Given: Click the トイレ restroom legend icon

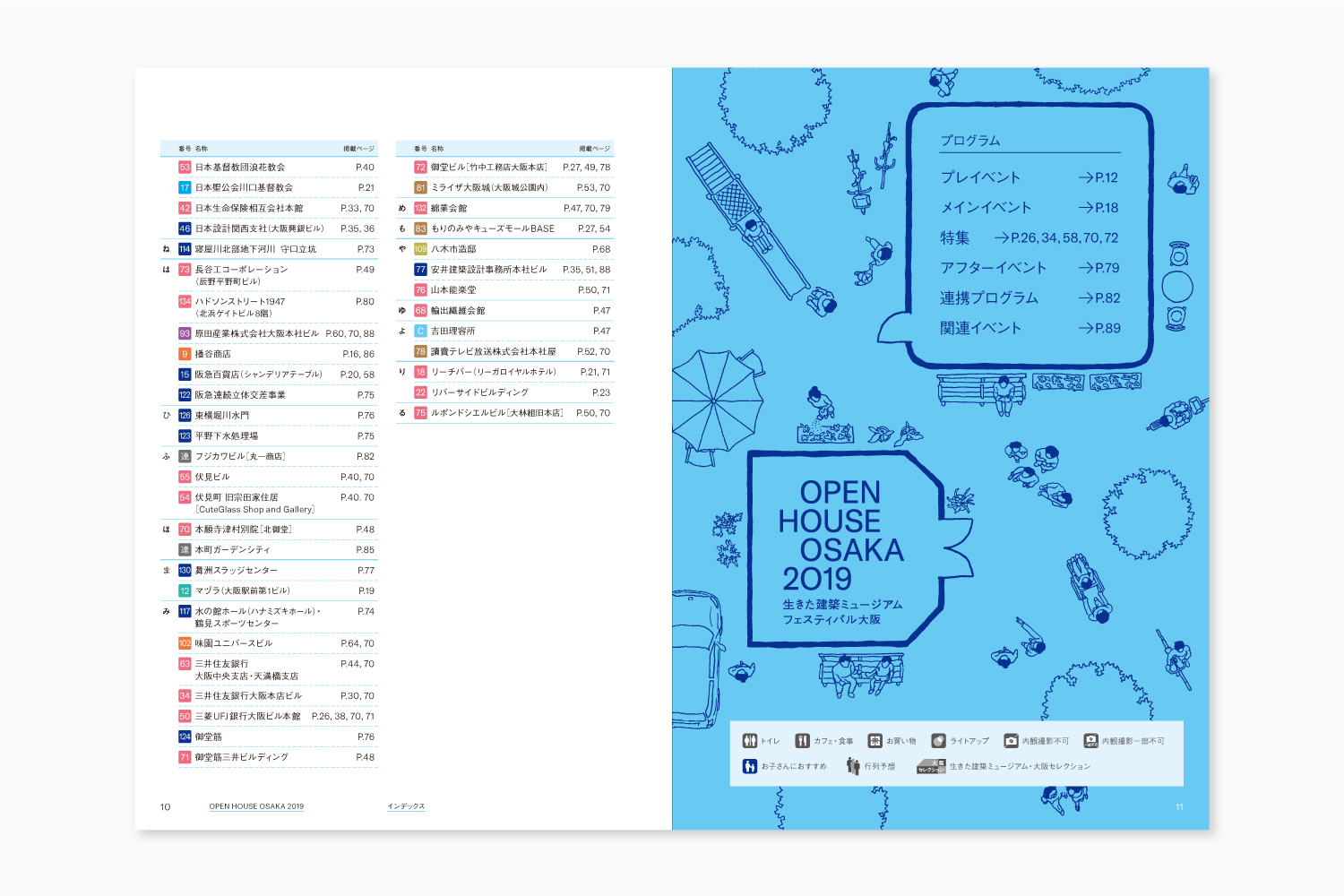Looking at the screenshot, I should point(750,741).
